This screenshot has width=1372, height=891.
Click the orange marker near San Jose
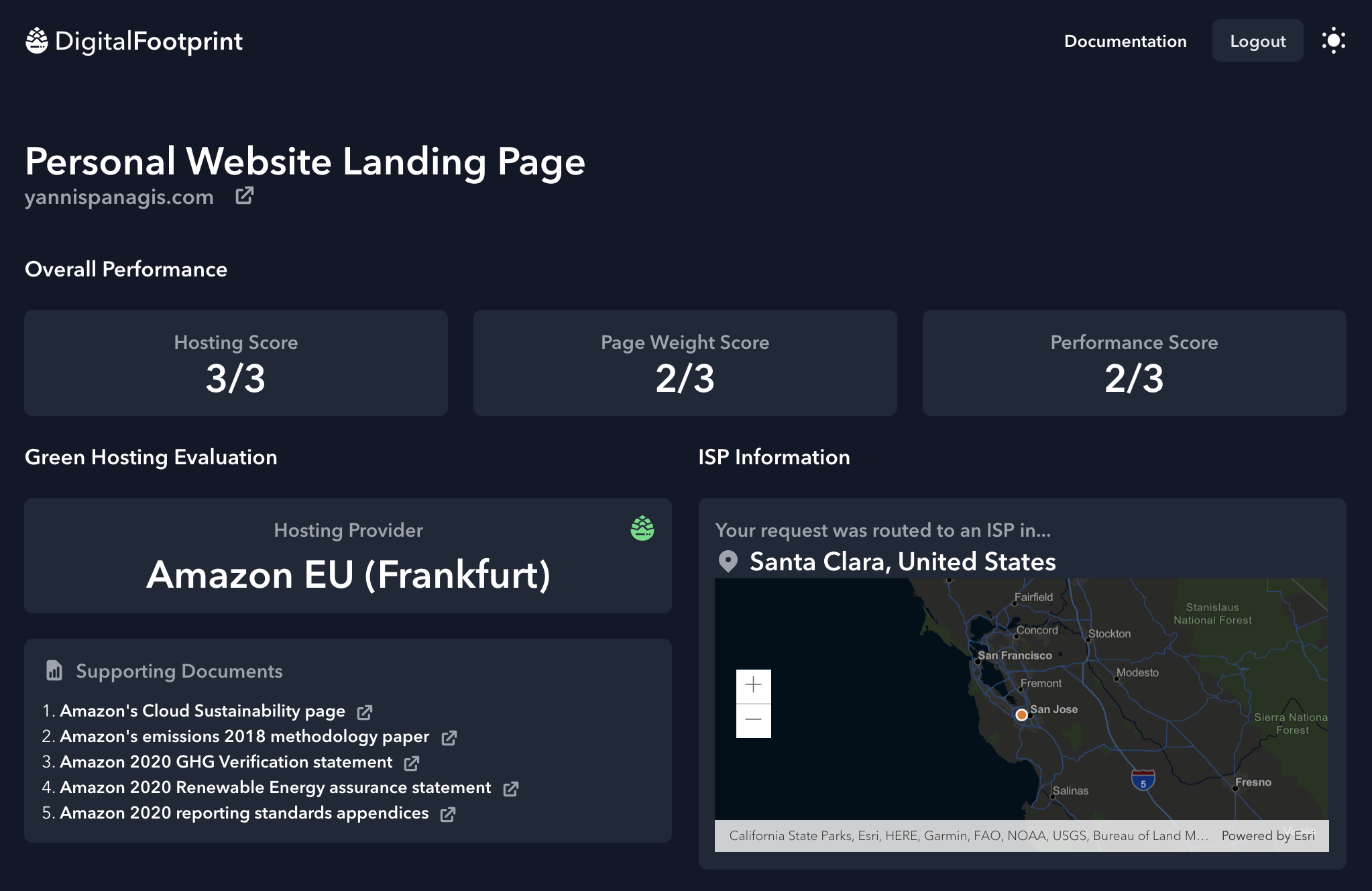[x=1021, y=715]
